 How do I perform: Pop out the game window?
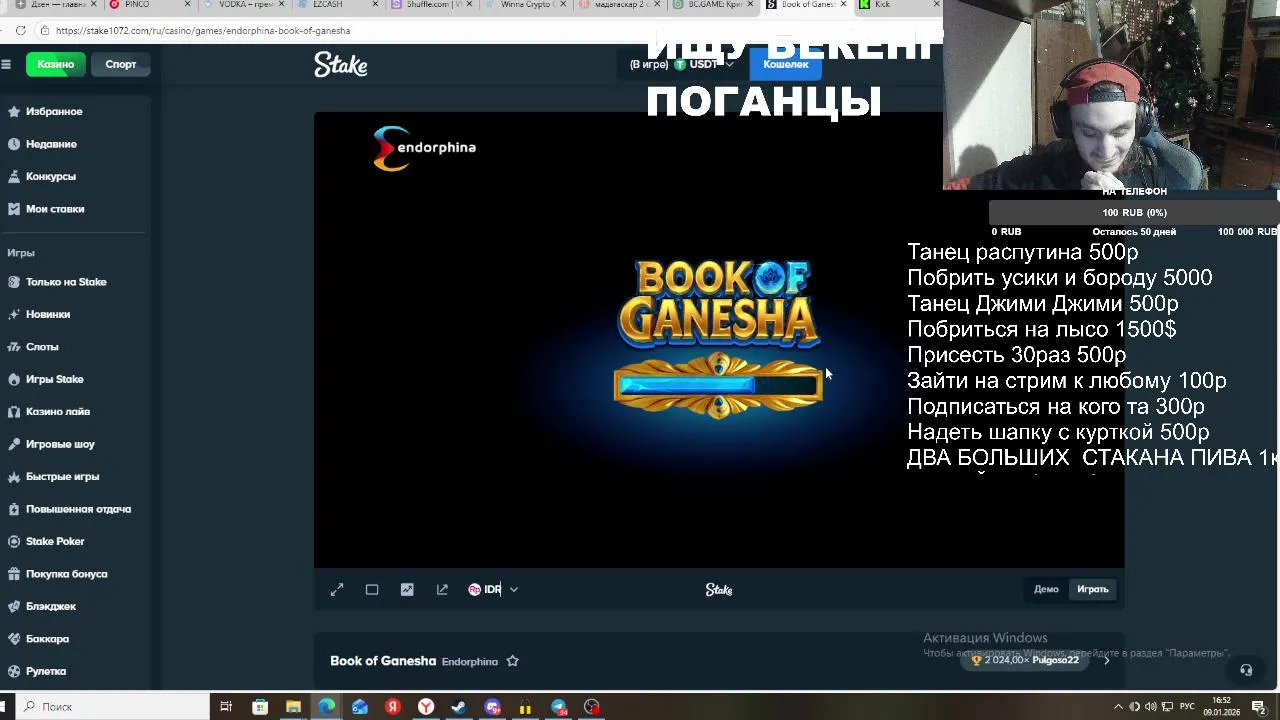[x=442, y=590]
